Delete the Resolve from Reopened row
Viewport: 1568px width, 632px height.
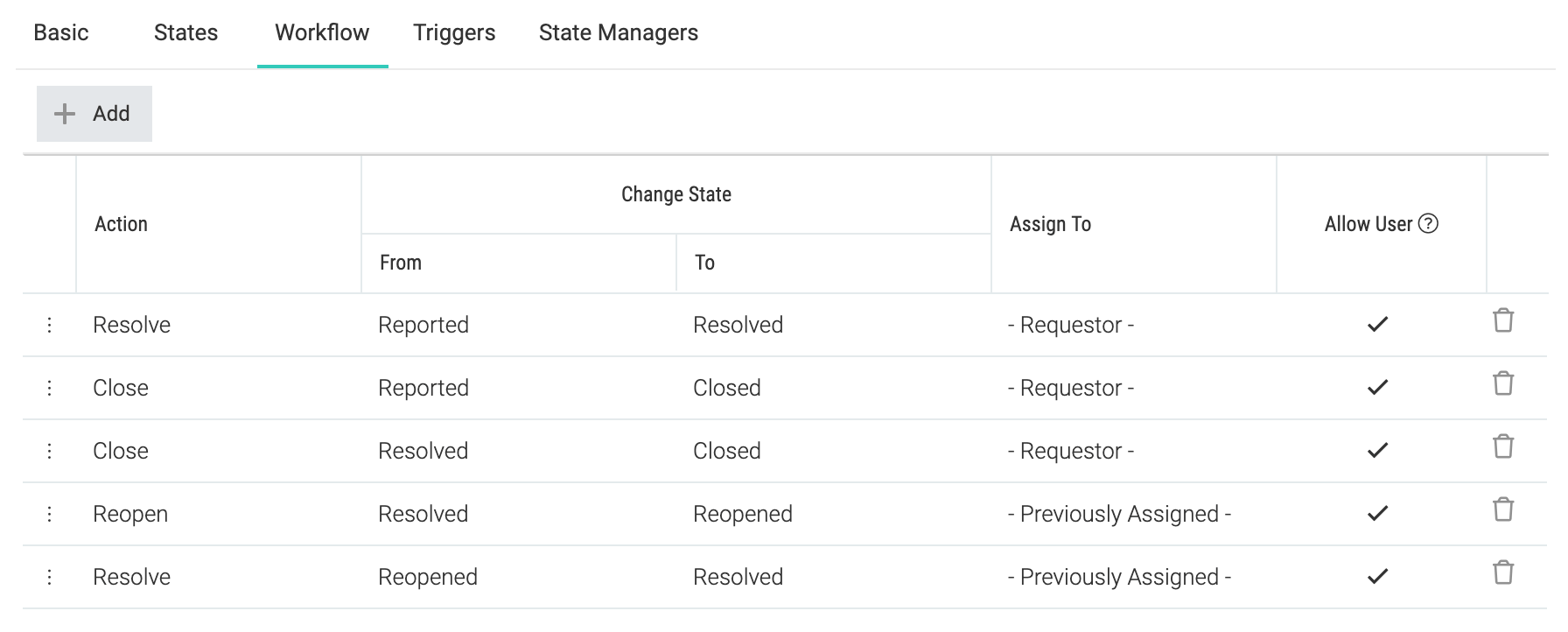(x=1502, y=573)
